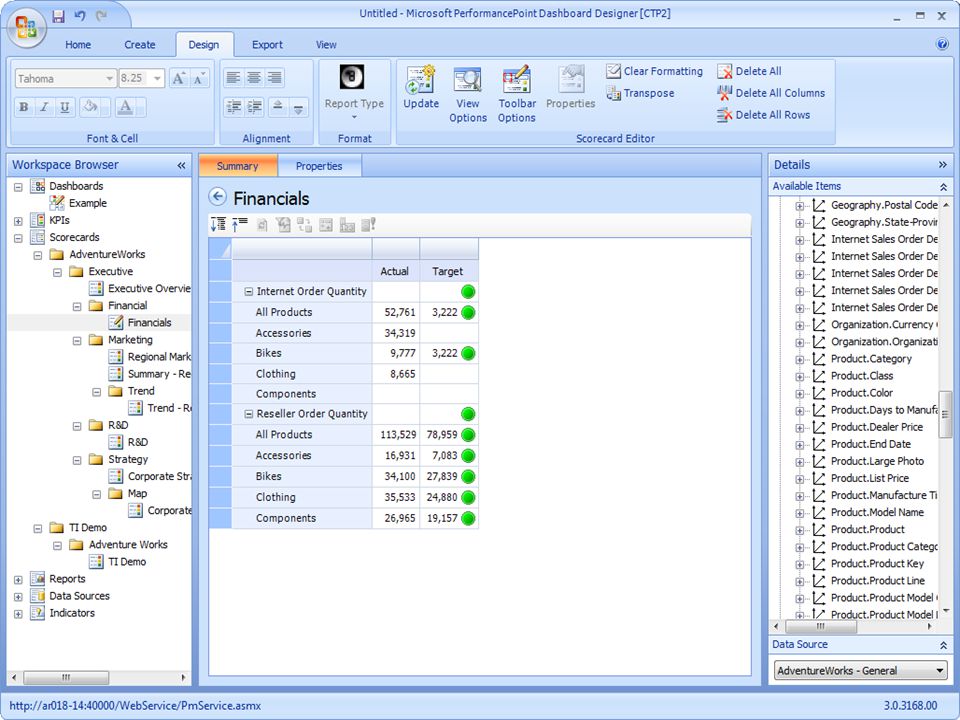Open the Create ribbon tab
960x720 pixels.
(140, 45)
